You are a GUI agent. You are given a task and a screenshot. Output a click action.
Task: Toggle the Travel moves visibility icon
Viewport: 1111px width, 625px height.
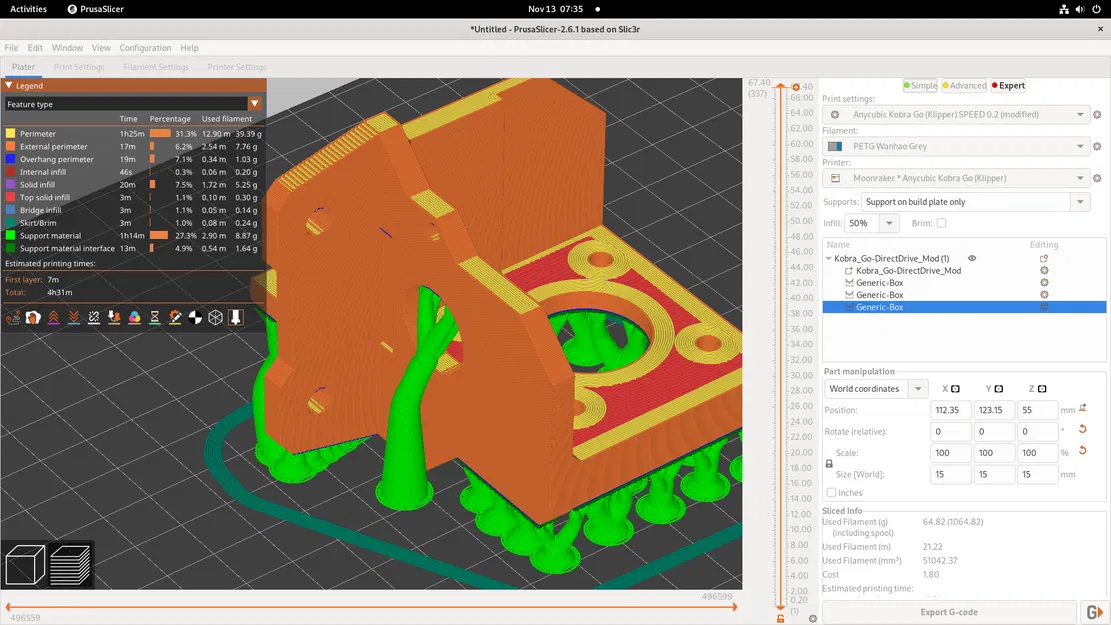[13, 317]
